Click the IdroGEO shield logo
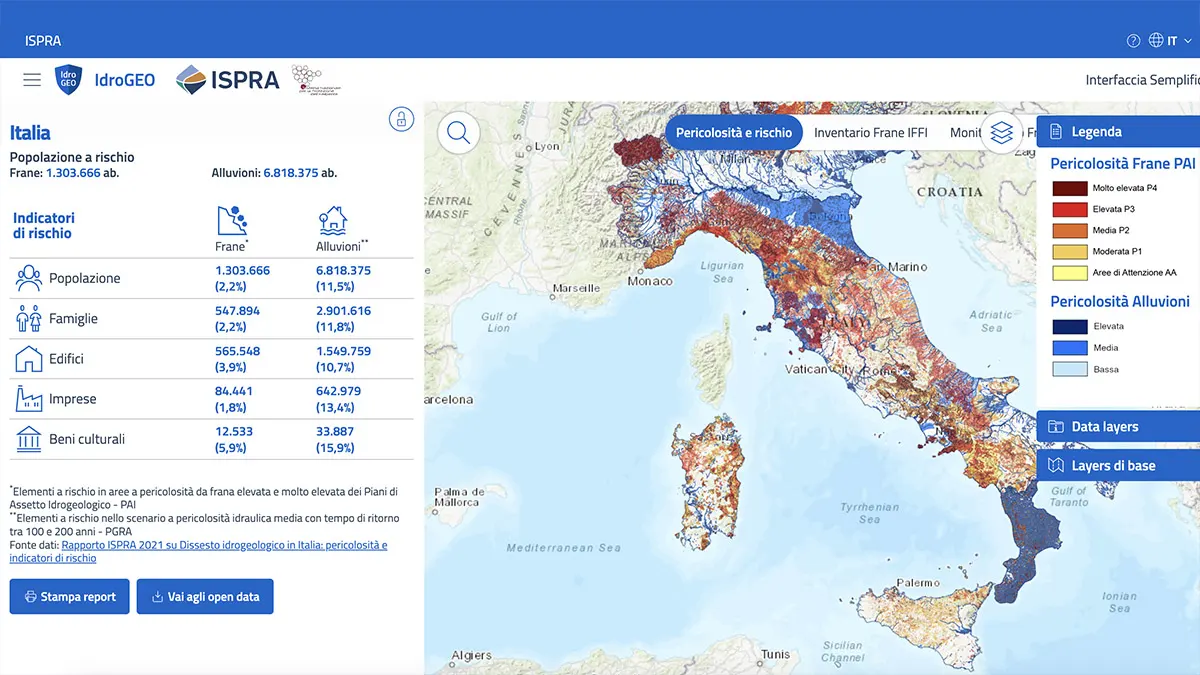This screenshot has height=675, width=1200. click(x=69, y=80)
